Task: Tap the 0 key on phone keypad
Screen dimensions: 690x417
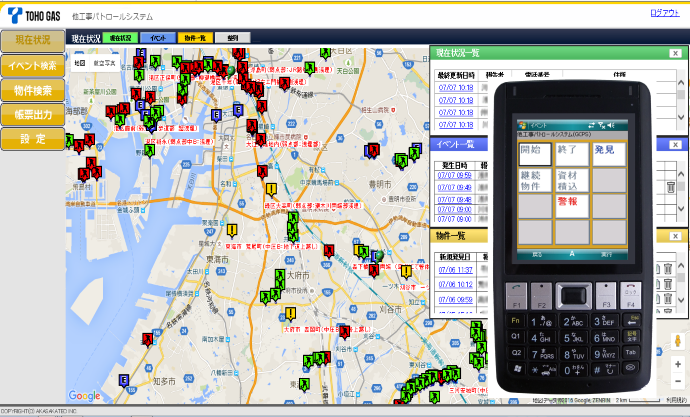Action: click(x=573, y=370)
